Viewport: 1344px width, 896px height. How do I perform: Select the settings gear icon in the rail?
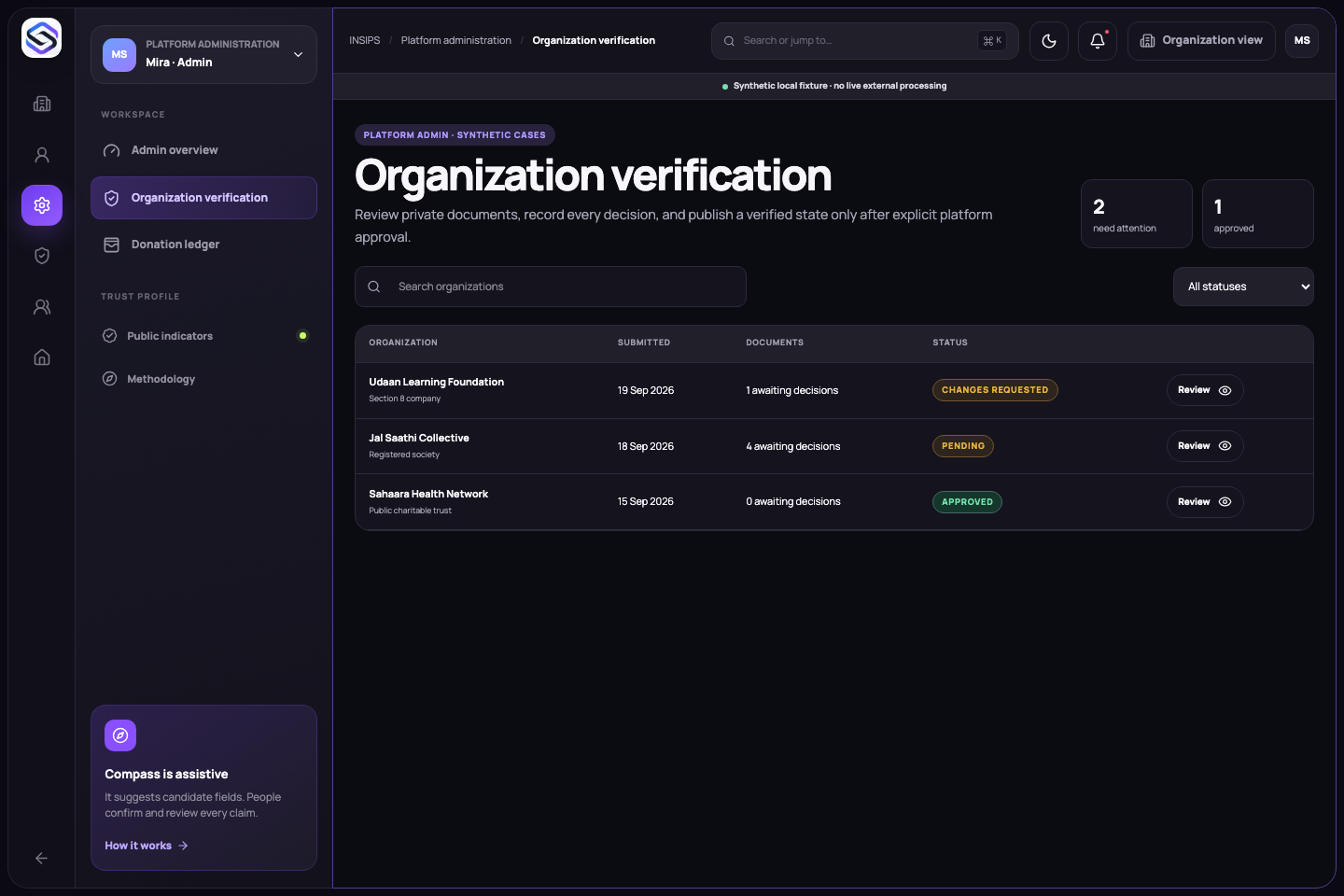(42, 205)
